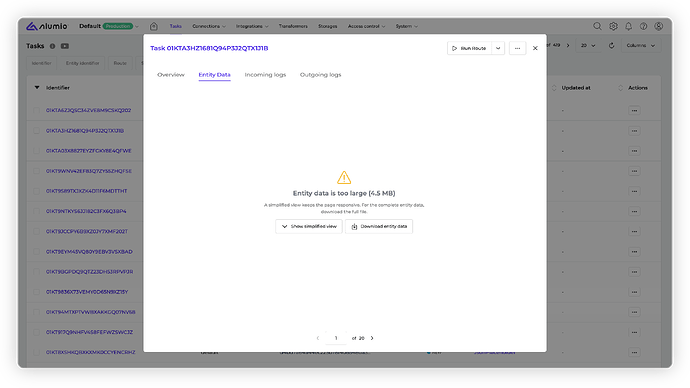The image size is (690, 388).
Task: Open actions for row 01KTA03X8827EYZFGKY8E4QFWE
Action: [x=634, y=151]
